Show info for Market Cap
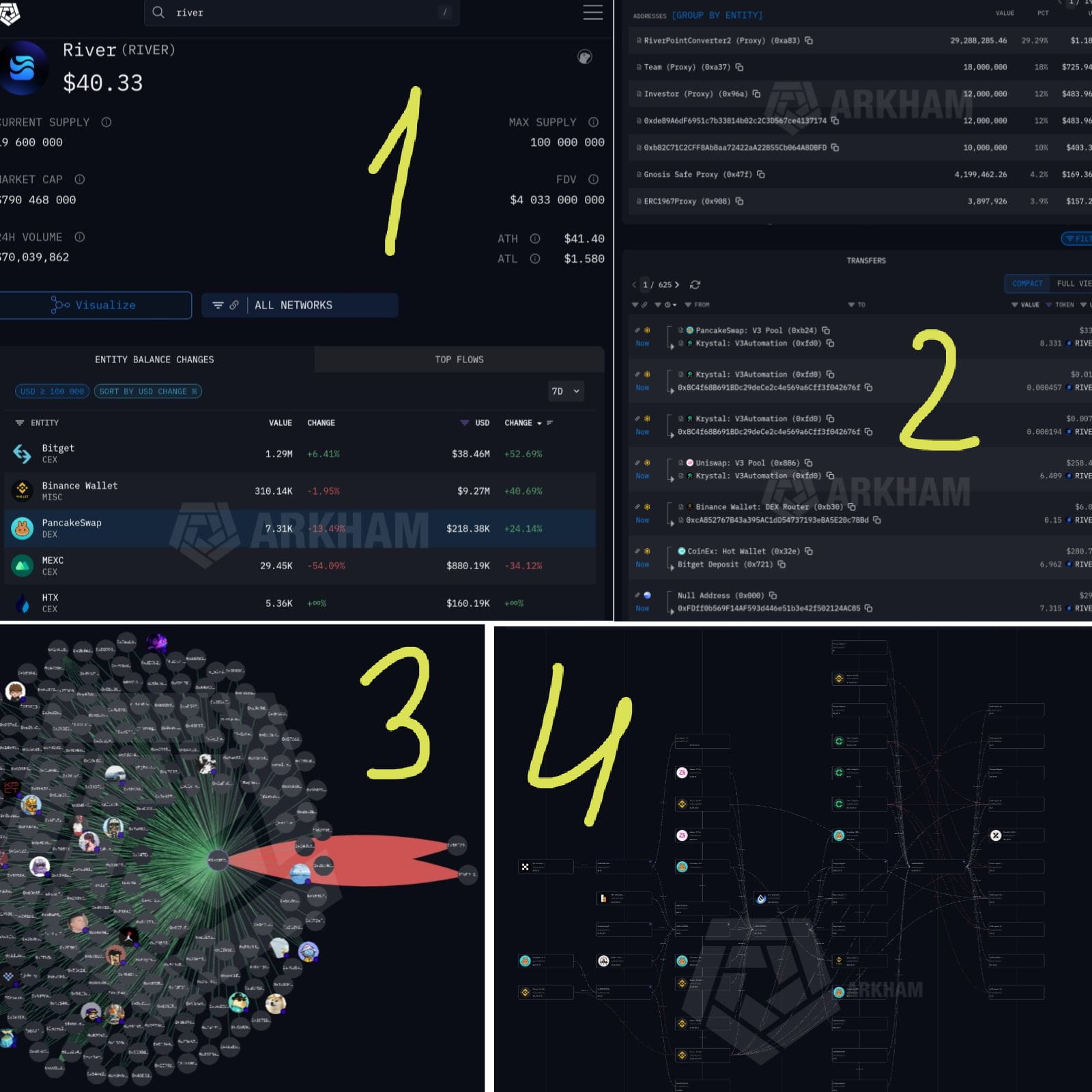1092x1092 pixels. click(80, 179)
